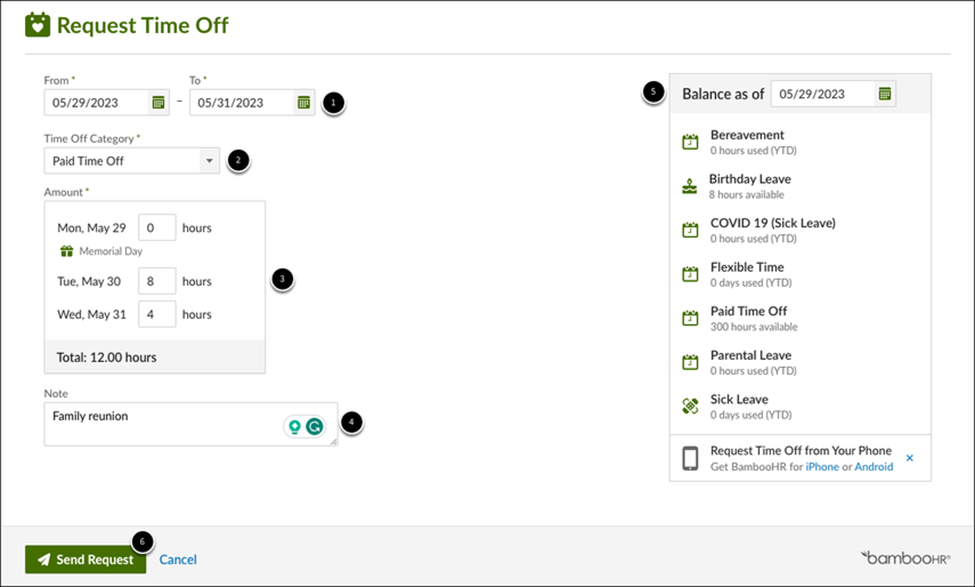Click the lightbulb icon in Note field
The height and width of the screenshot is (587, 975).
coord(295,427)
